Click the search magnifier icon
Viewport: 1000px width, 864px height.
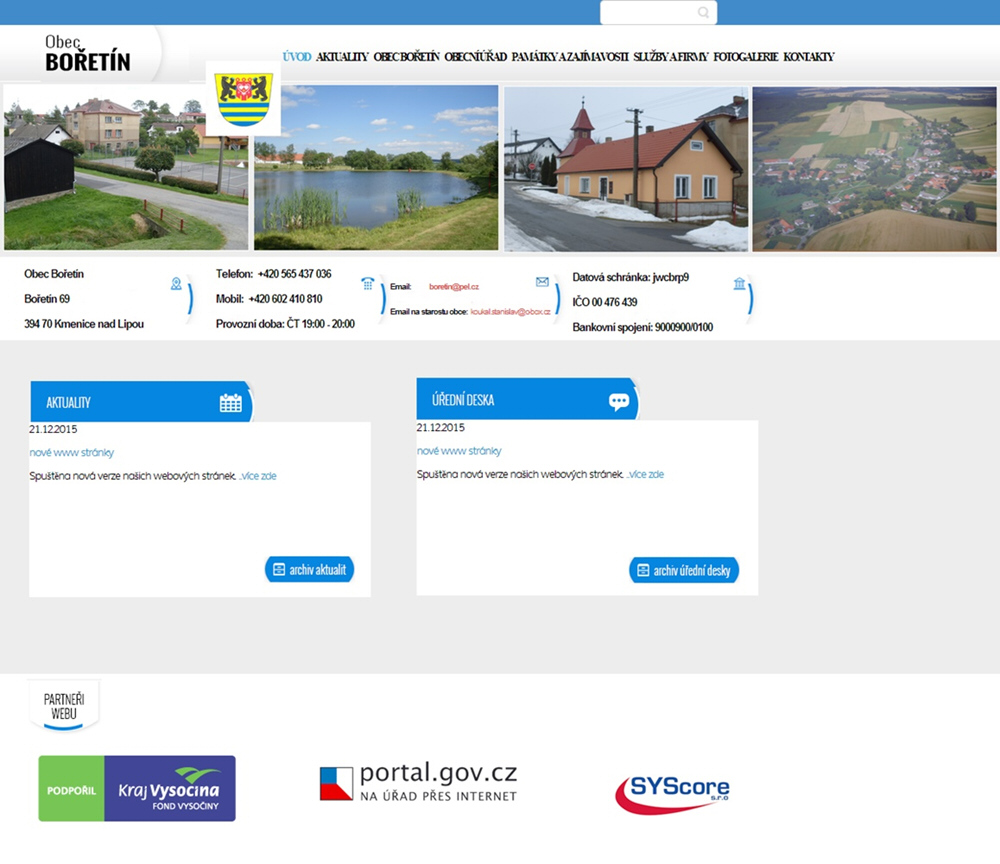(703, 13)
